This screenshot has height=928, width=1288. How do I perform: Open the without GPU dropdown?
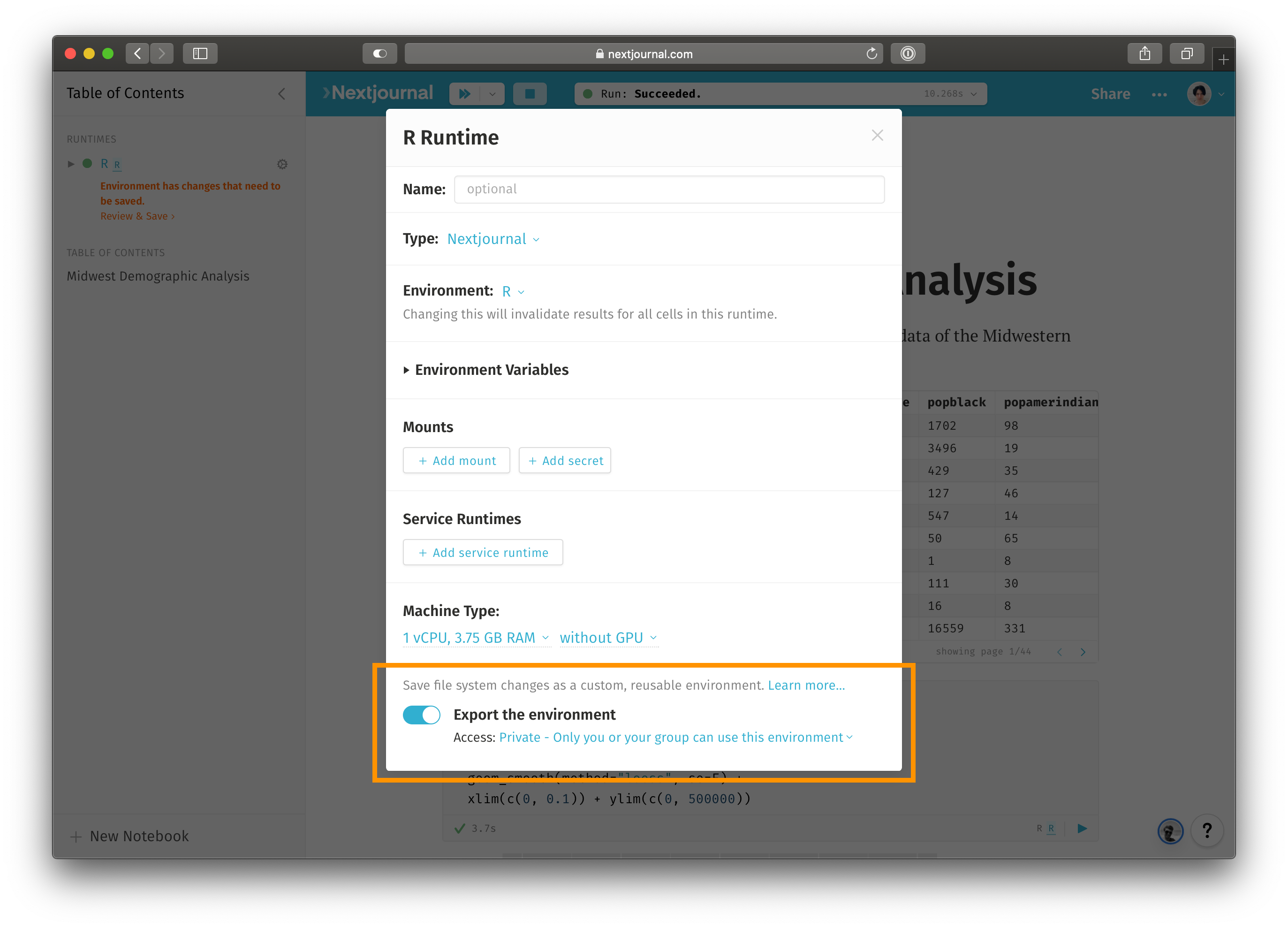(608, 638)
